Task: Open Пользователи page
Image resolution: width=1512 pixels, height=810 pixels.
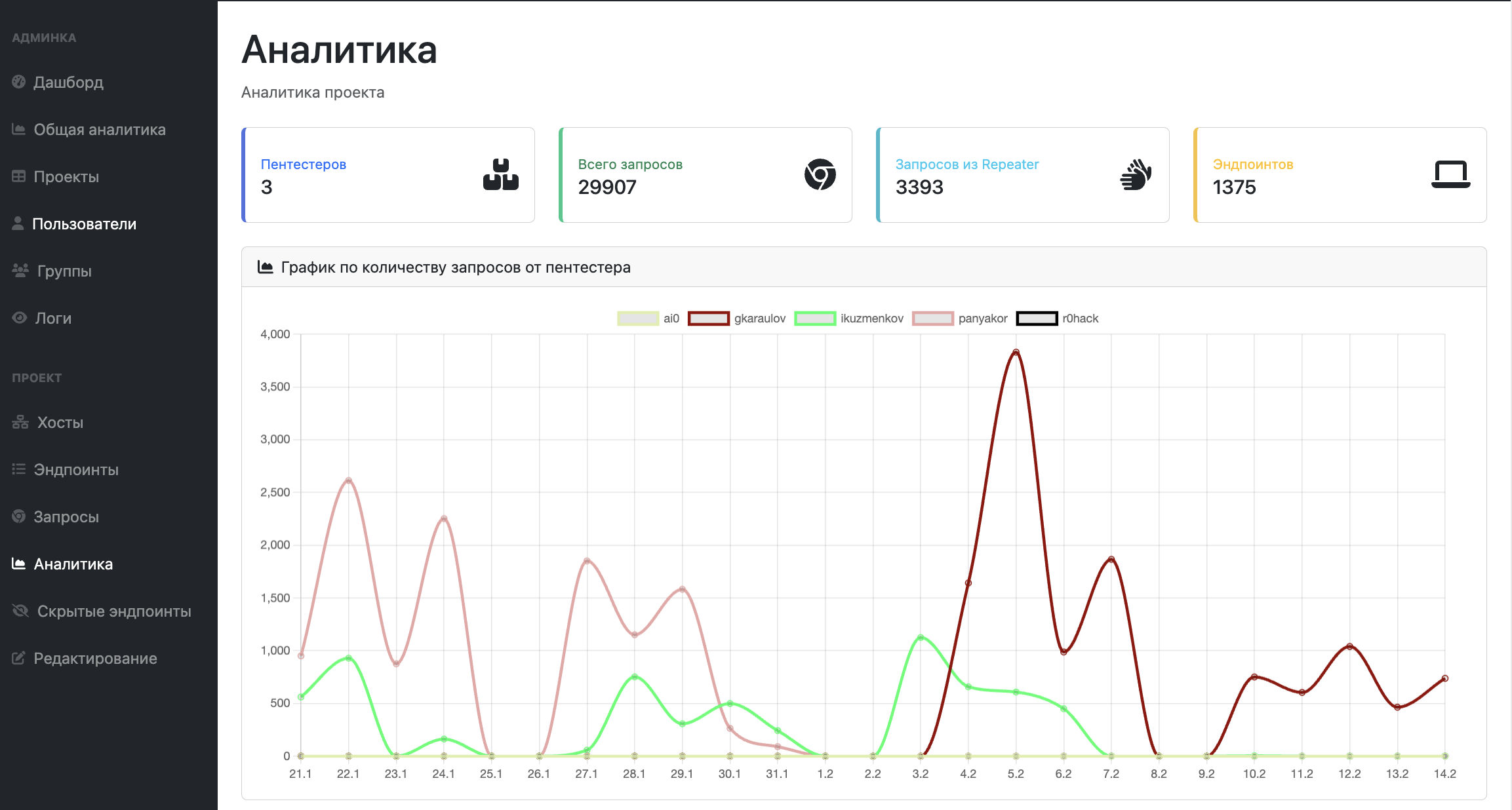Action: point(85,223)
